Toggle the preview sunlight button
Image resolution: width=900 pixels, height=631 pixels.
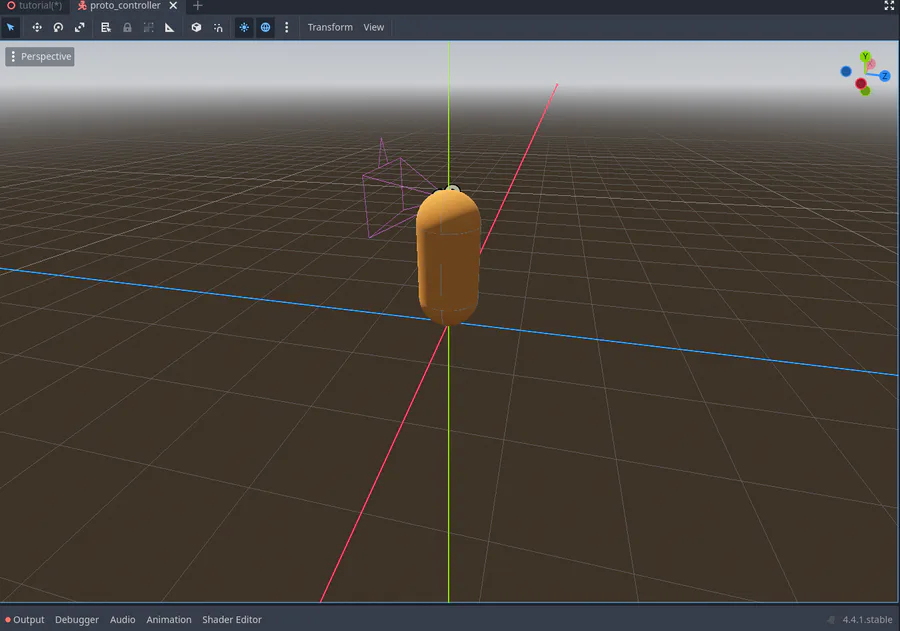[x=244, y=28]
